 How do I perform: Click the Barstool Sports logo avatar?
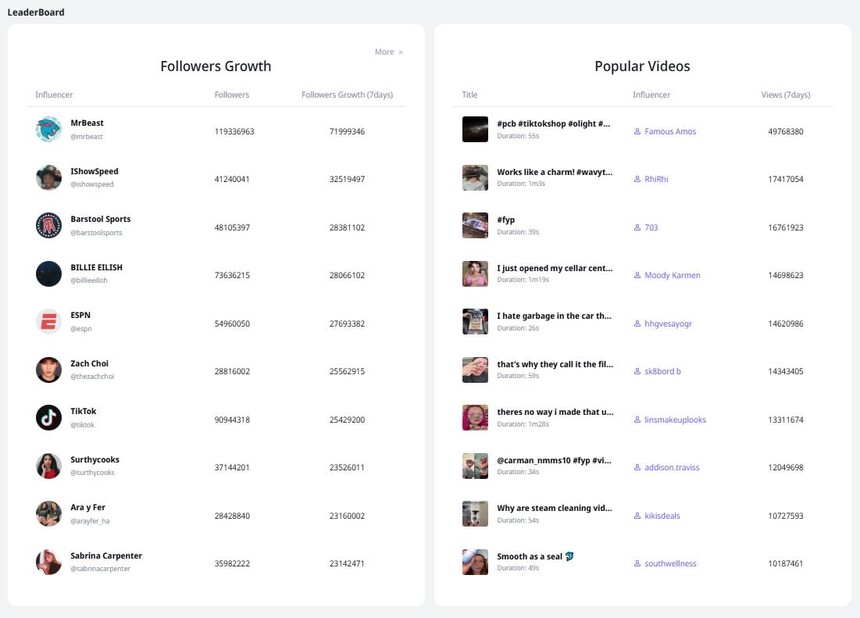(49, 225)
